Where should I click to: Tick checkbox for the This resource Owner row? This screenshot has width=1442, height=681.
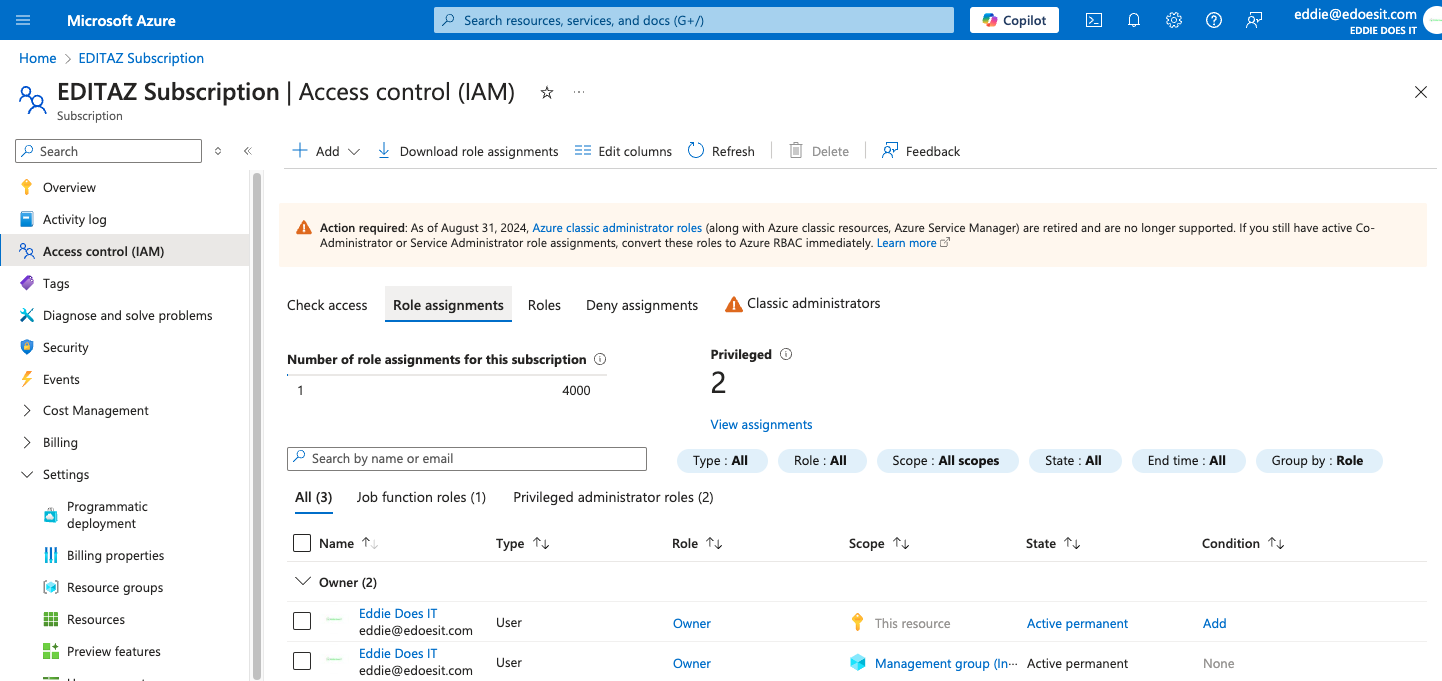point(302,622)
